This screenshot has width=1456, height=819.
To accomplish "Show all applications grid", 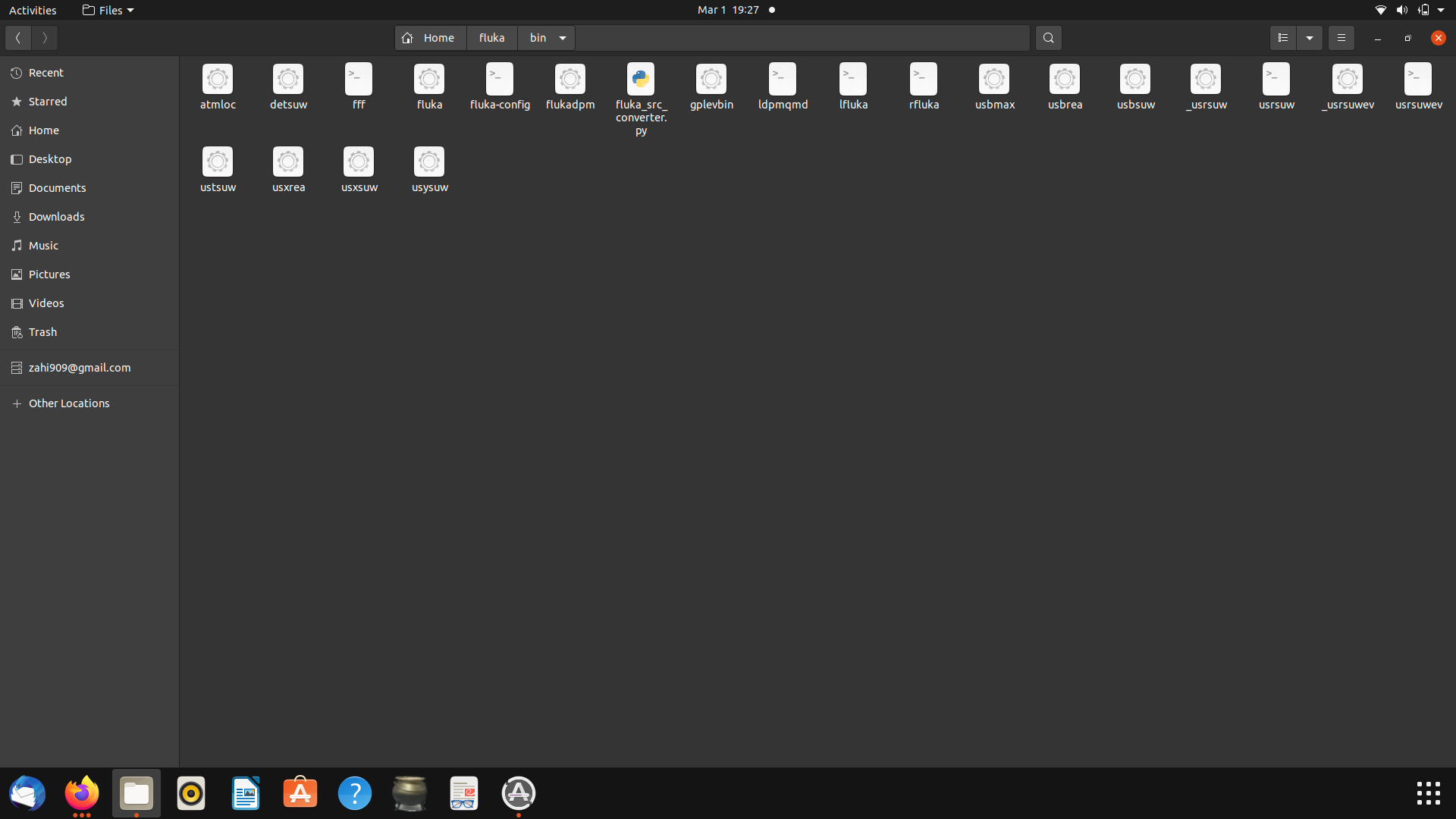I will point(1429,793).
